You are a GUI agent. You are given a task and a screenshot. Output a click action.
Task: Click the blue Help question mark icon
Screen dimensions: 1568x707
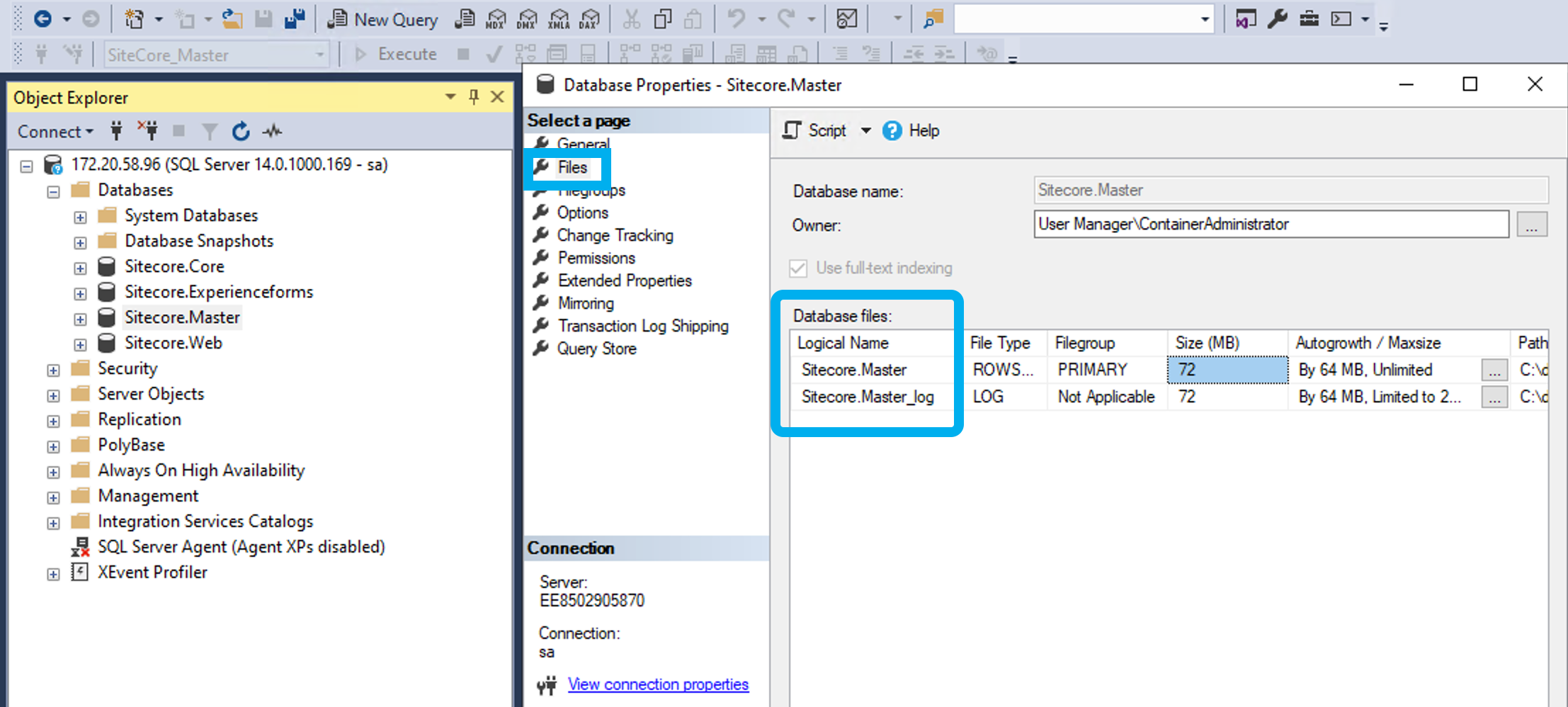click(892, 130)
